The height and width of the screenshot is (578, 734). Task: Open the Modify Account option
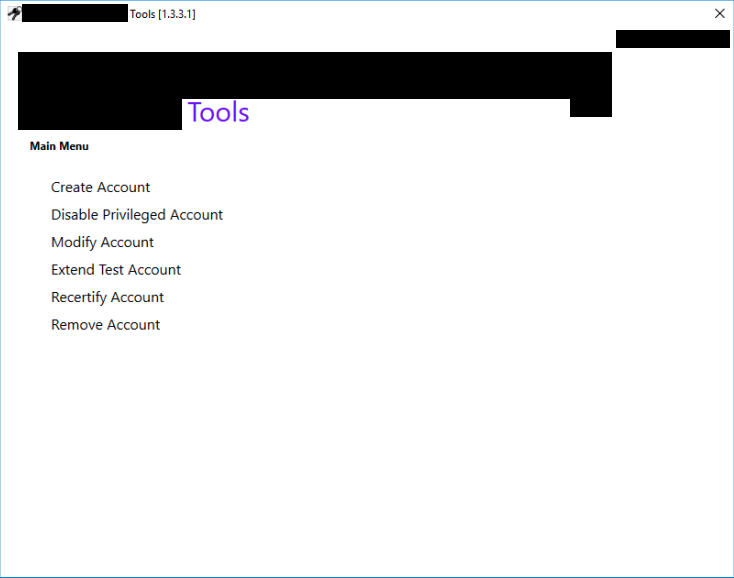102,242
